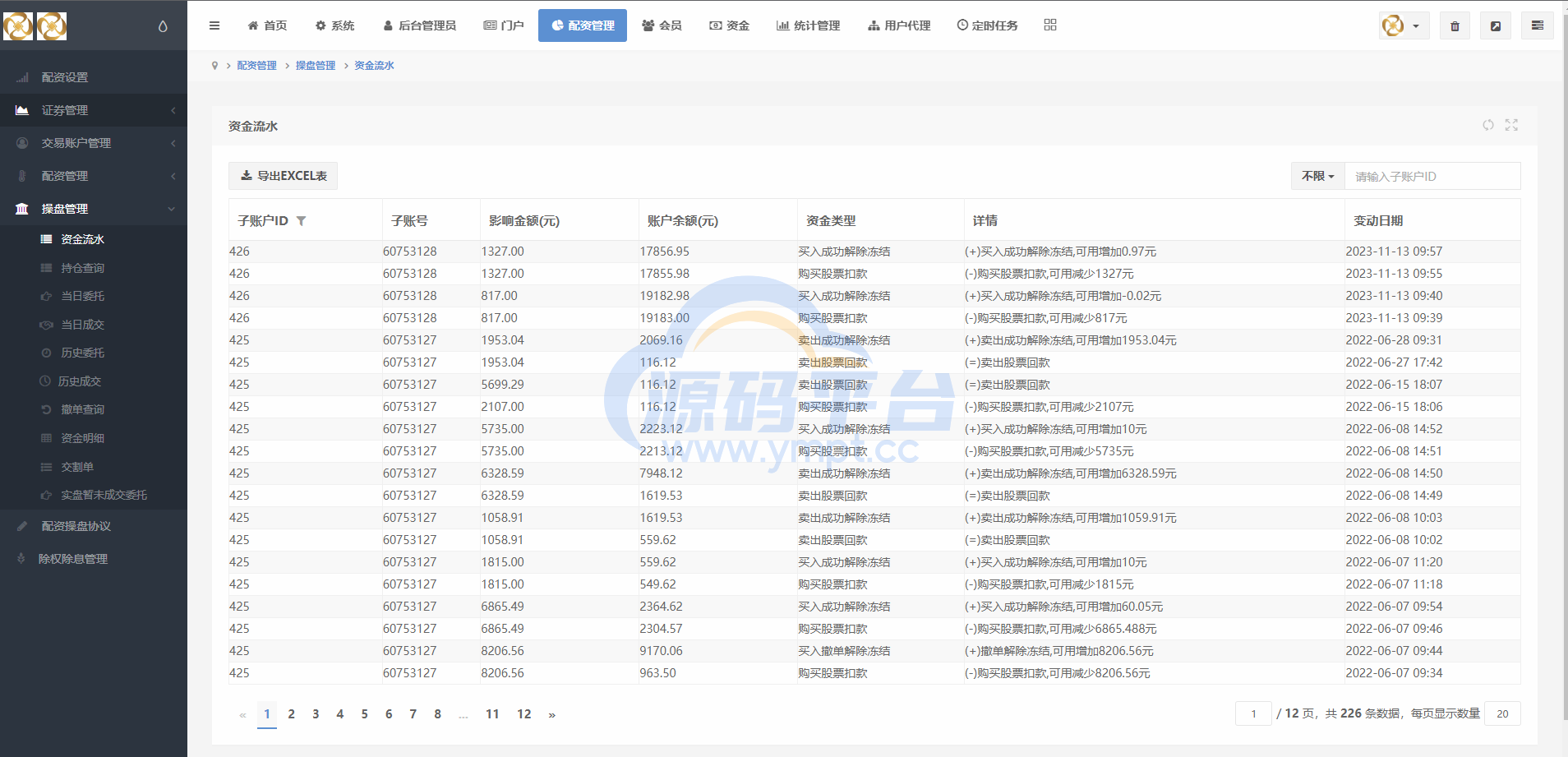Select 撤单查询 submenu item
The width and height of the screenshot is (1568, 757).
[x=94, y=409]
